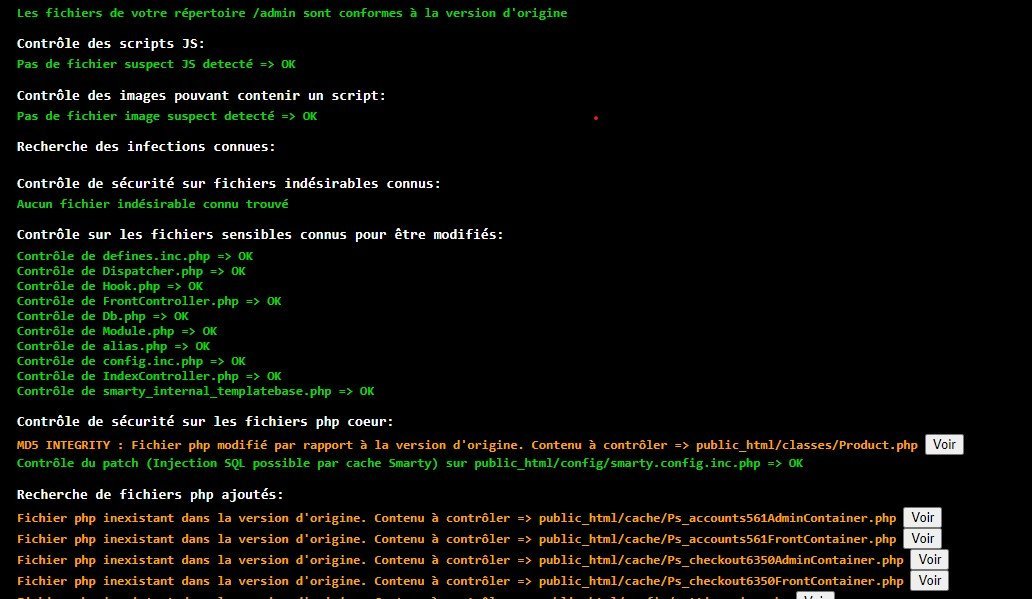Select path public_html/cache/Ps_checkout6350FrontContainer.php
Image resolution: width=1032 pixels, height=599 pixels.
tap(721, 581)
